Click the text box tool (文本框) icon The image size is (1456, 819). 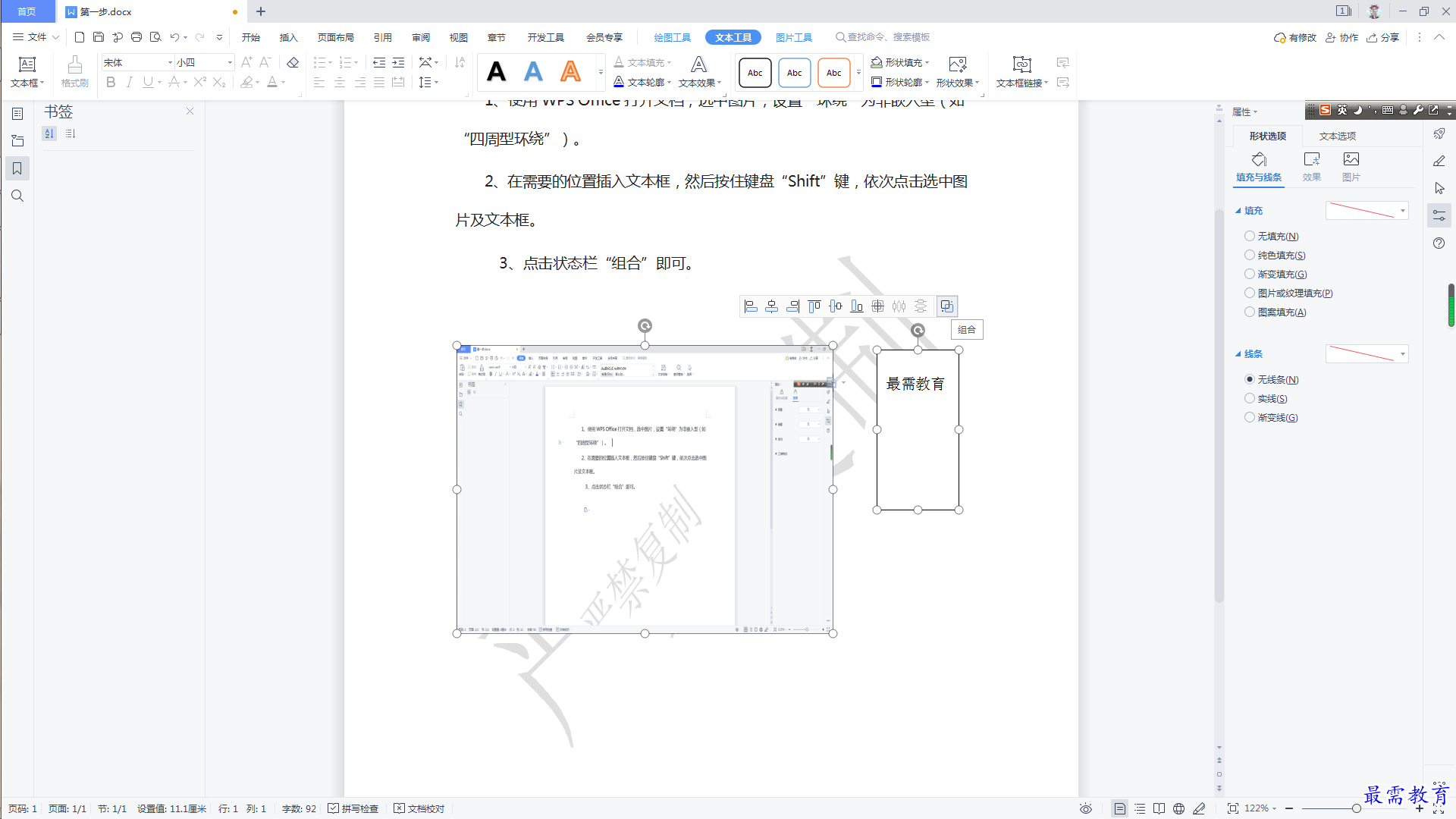[27, 72]
